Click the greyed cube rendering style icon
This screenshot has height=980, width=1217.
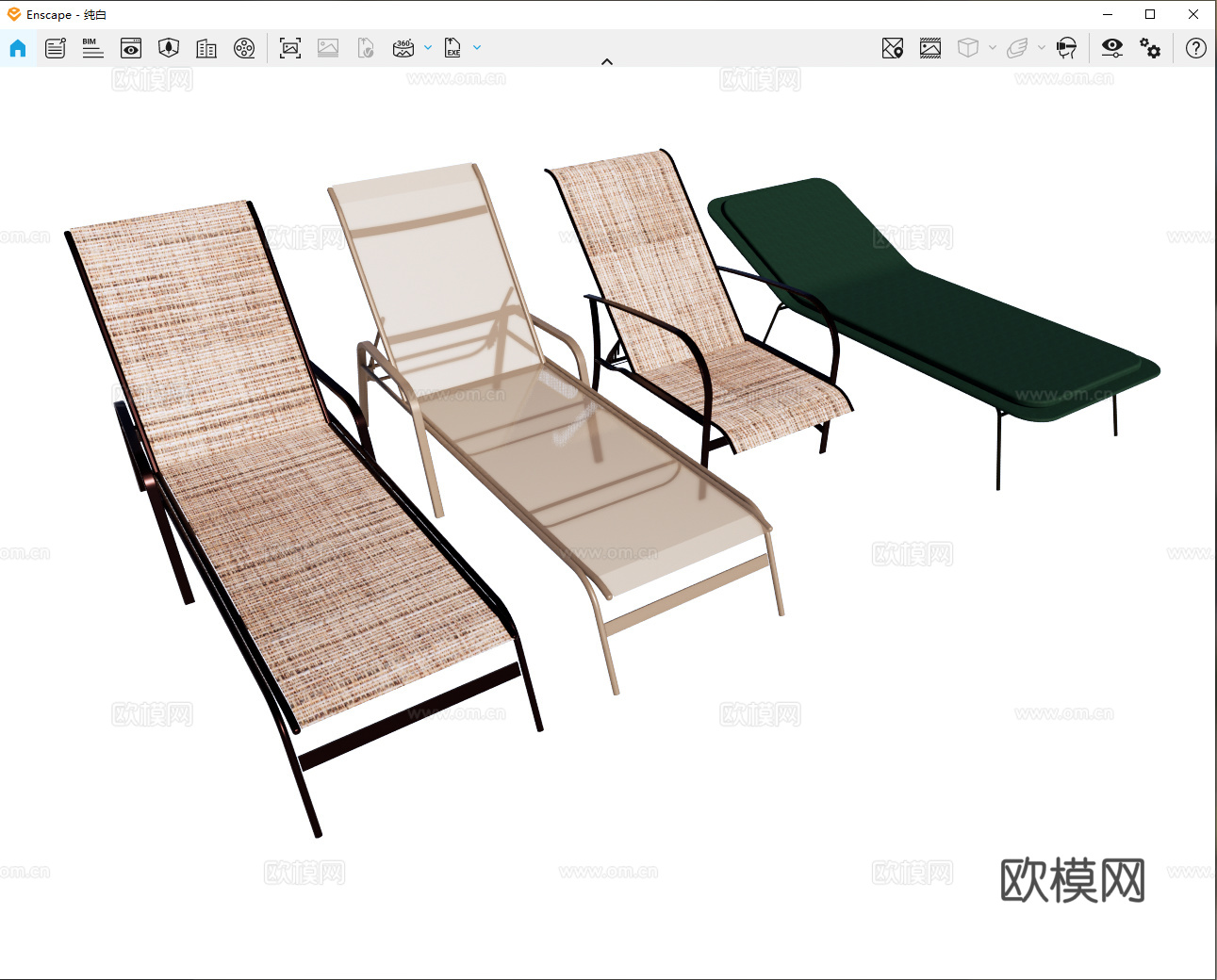pyautogui.click(x=968, y=48)
